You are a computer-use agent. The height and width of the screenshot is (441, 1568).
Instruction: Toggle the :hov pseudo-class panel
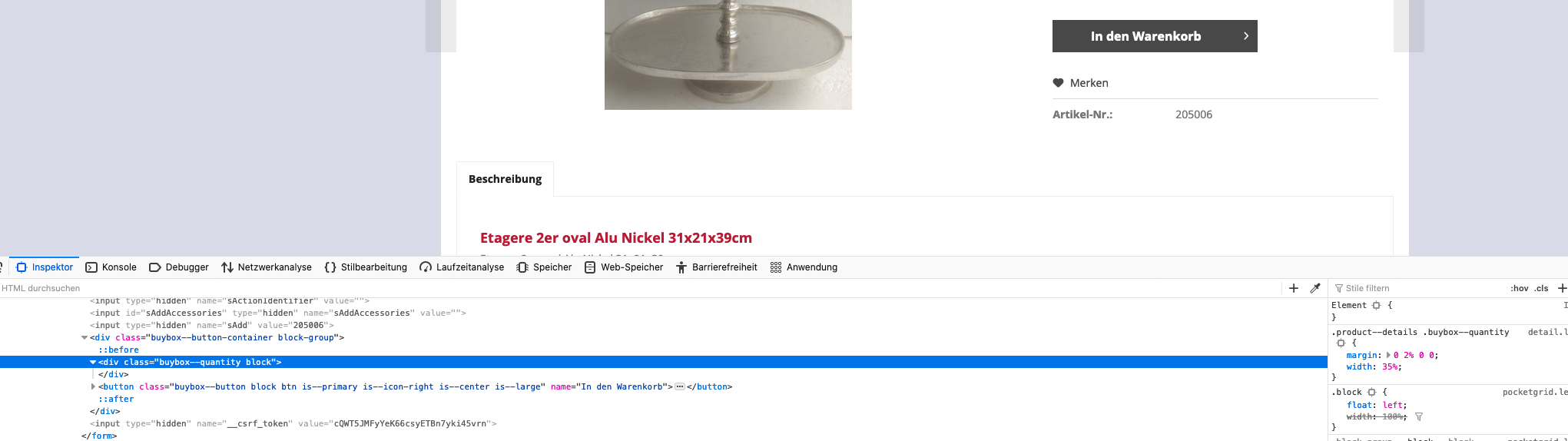click(1519, 288)
